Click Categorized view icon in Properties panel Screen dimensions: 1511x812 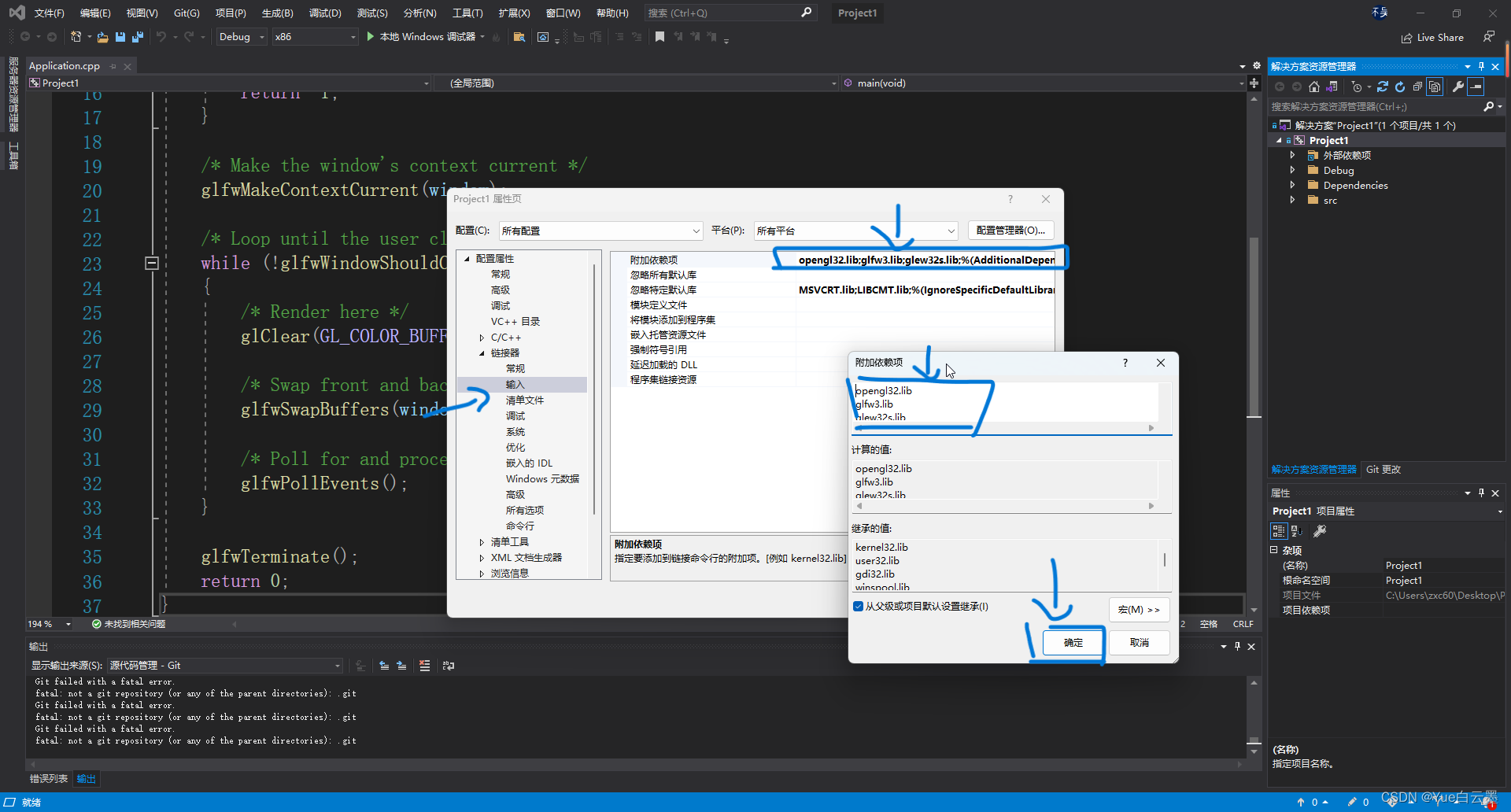pyautogui.click(x=1279, y=531)
